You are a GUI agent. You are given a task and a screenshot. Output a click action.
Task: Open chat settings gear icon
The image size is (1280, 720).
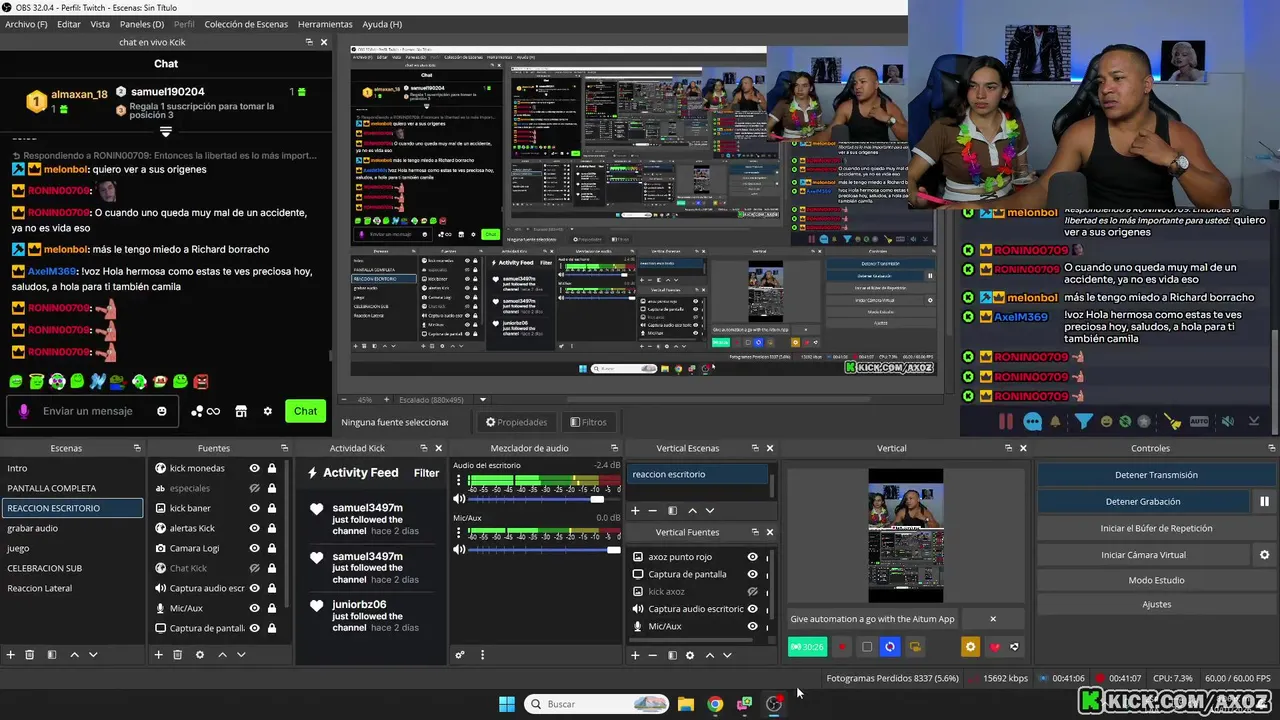pyautogui.click(x=267, y=411)
